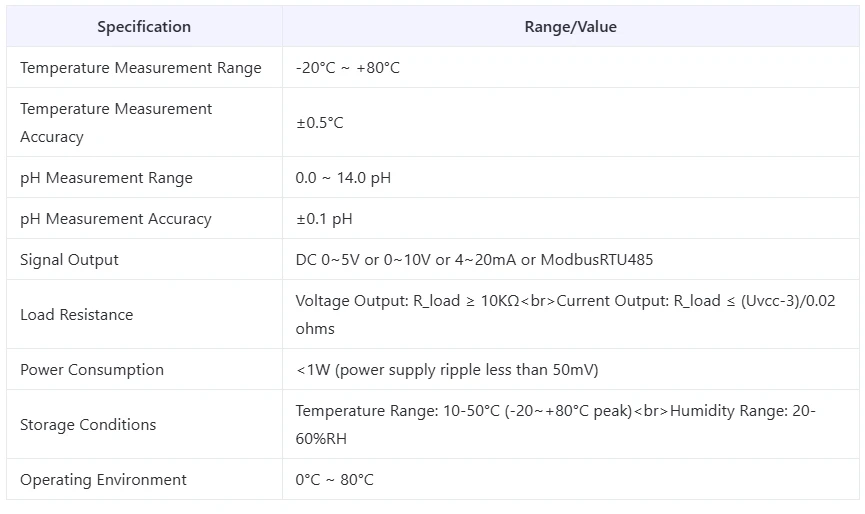Select the Operating Environment label cell

103,480
